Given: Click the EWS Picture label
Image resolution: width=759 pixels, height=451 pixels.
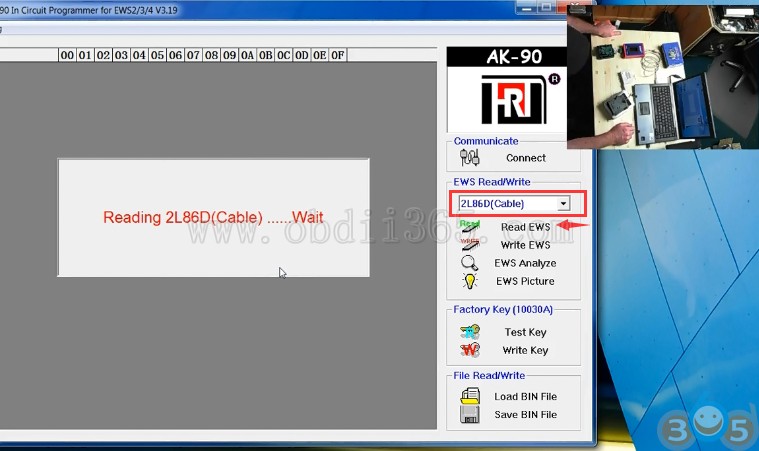Looking at the screenshot, I should point(525,281).
